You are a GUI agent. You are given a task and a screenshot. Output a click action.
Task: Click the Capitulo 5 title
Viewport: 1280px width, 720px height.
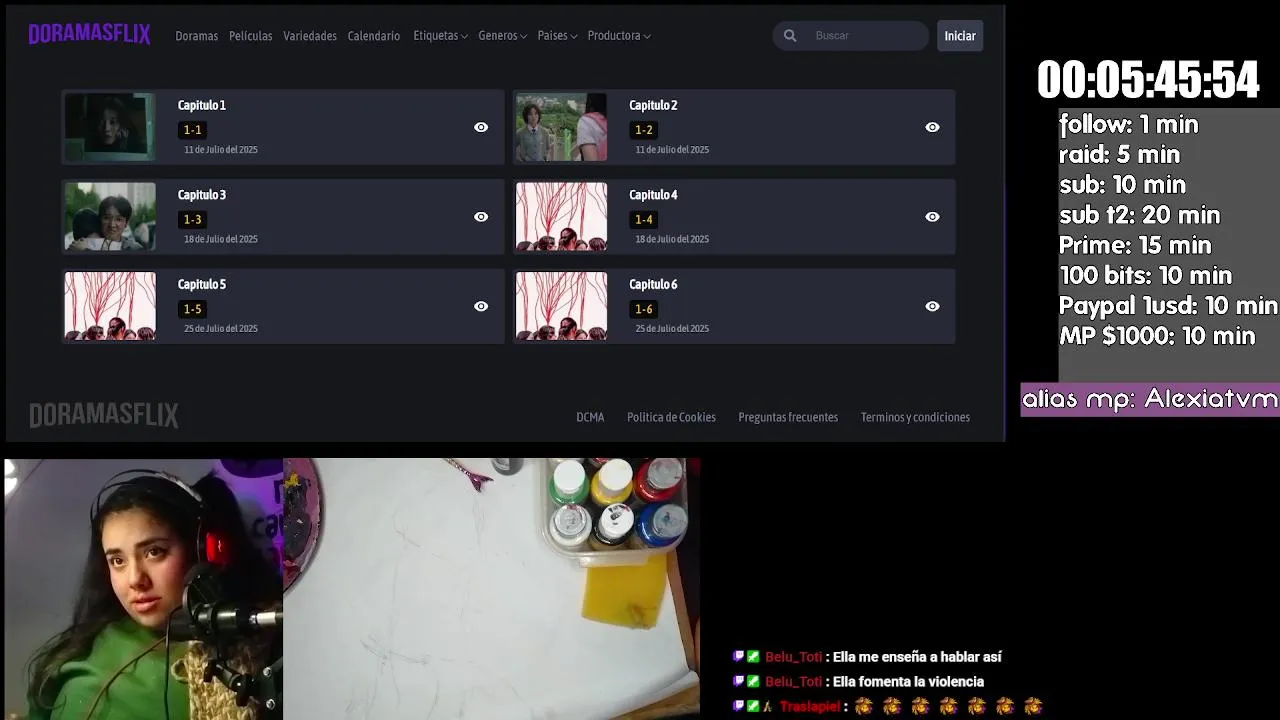click(202, 284)
